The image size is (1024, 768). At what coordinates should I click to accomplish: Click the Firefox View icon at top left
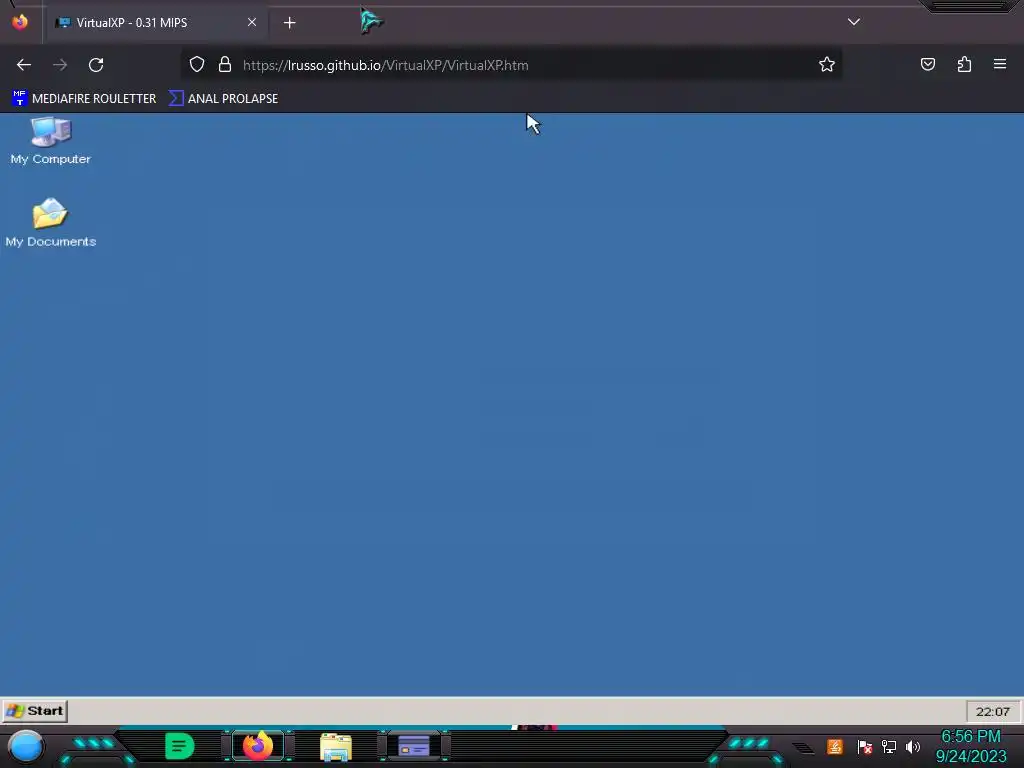(x=20, y=22)
